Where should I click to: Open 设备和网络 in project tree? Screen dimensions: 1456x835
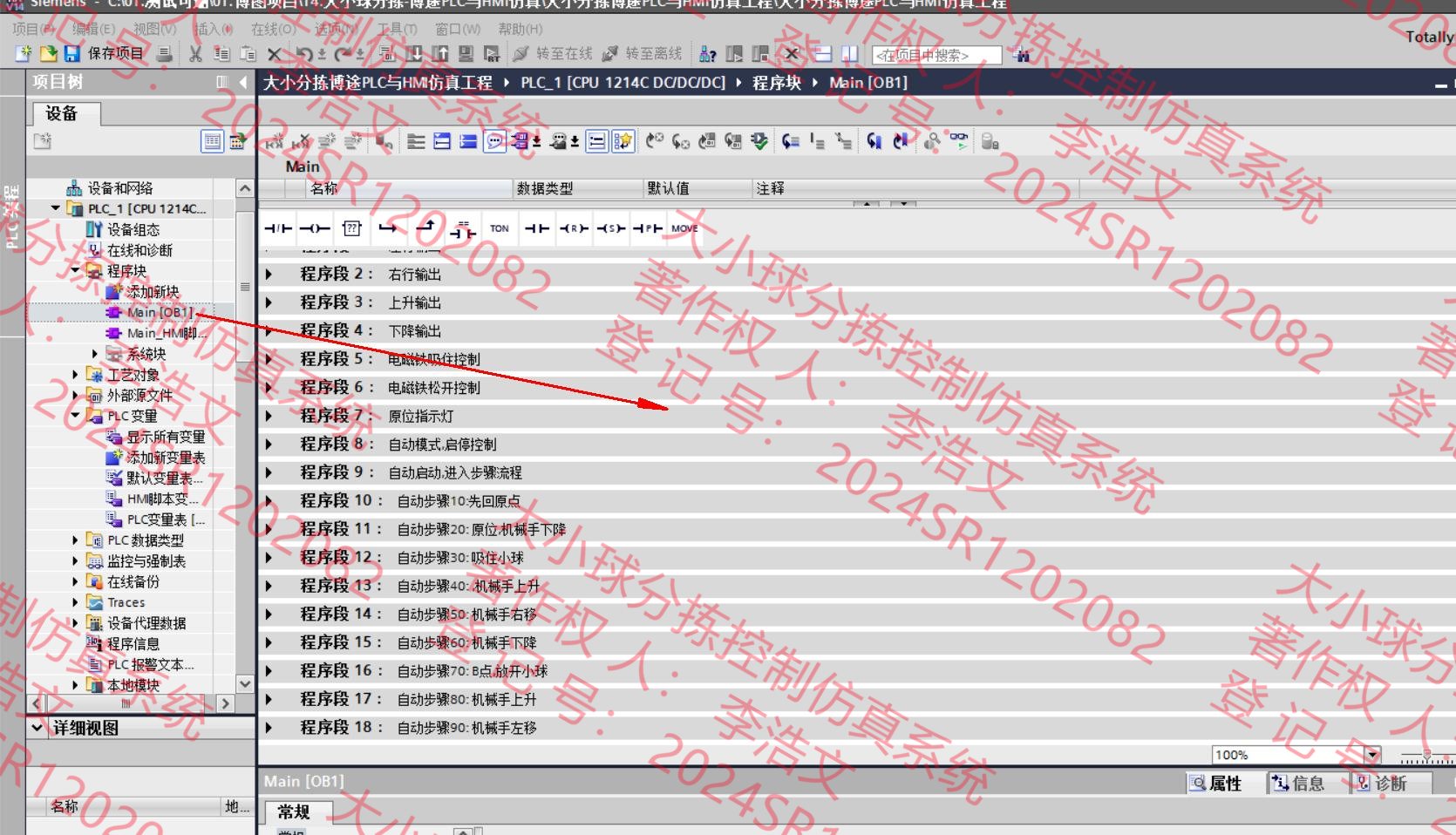110,188
